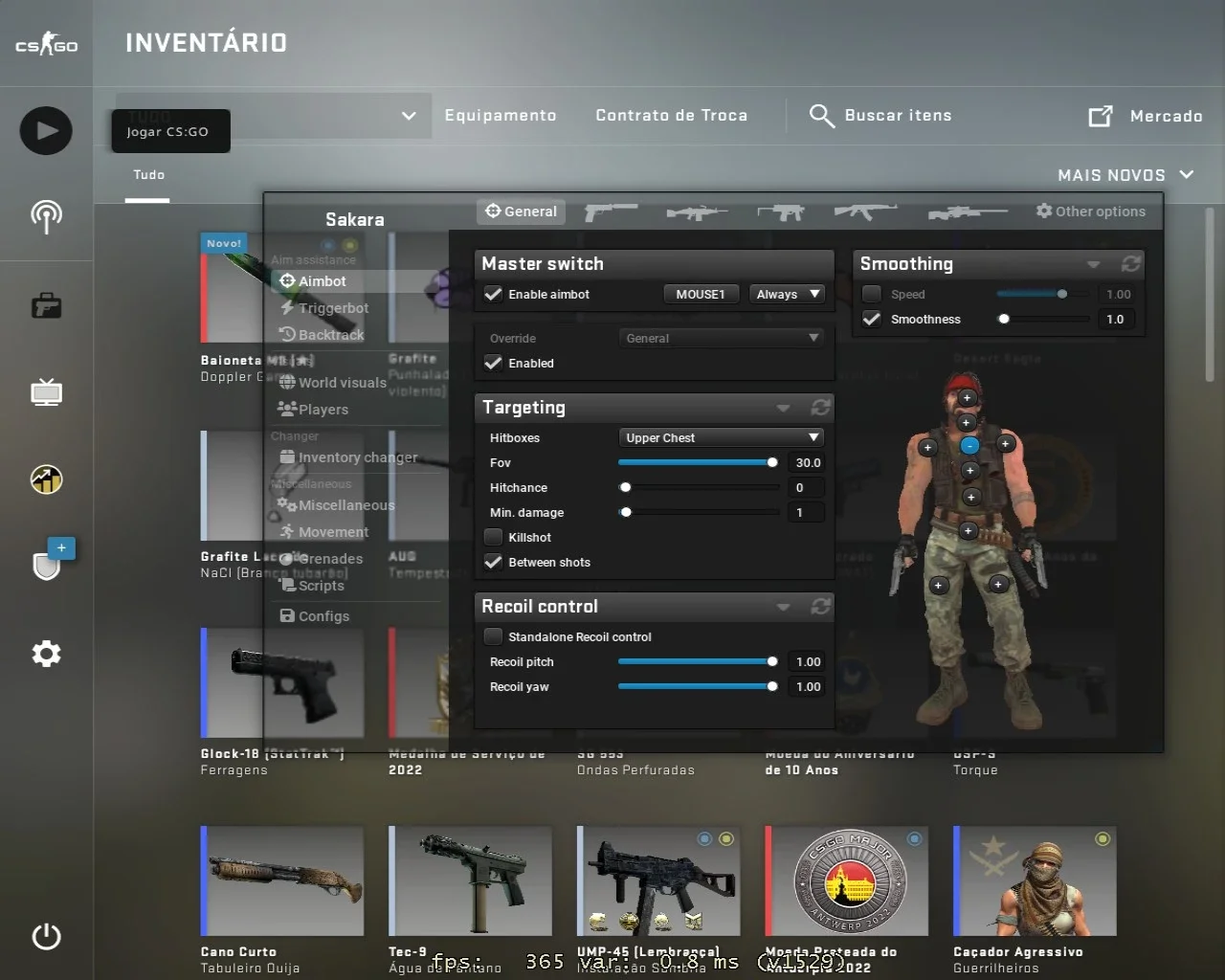Open the Always activation mode dropdown
Image resolution: width=1225 pixels, height=980 pixels.
pyautogui.click(x=787, y=294)
